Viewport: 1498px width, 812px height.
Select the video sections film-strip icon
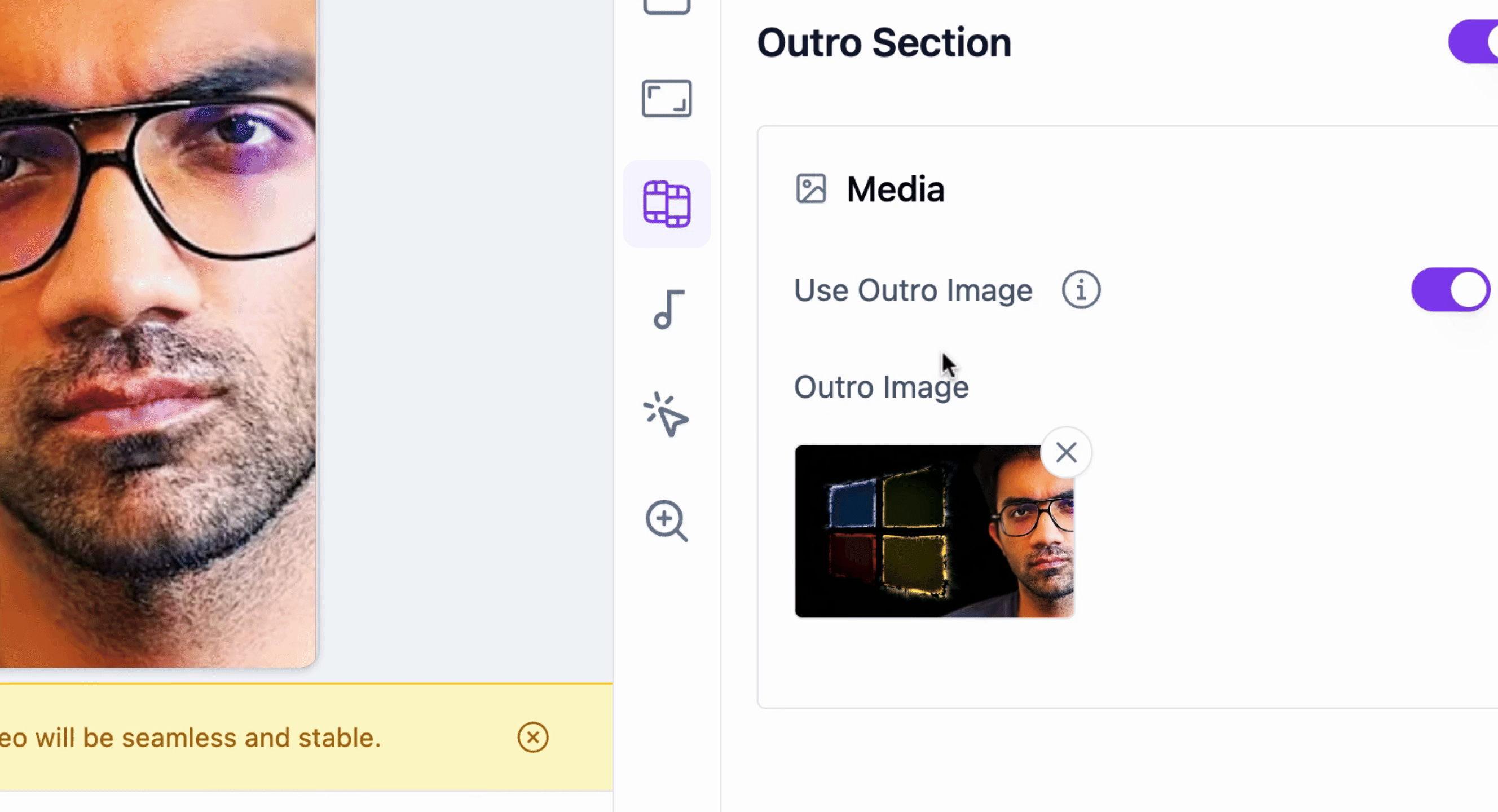coord(667,204)
